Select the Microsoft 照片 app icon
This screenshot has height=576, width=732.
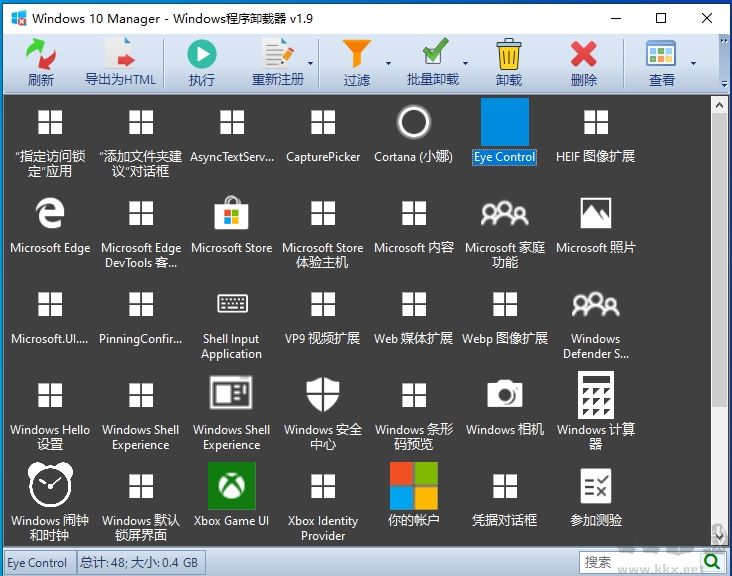click(596, 213)
